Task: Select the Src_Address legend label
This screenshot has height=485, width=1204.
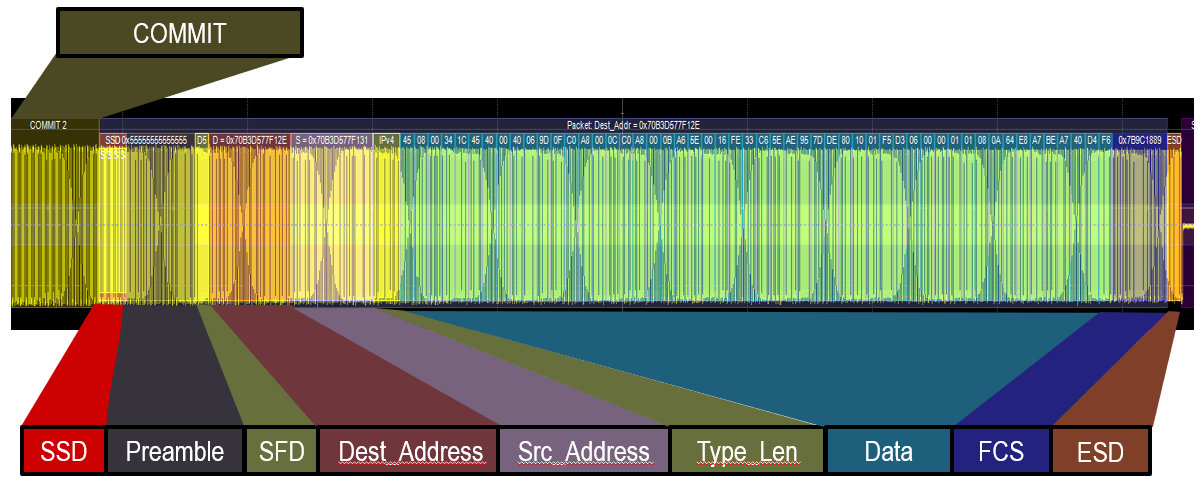Action: 583,451
